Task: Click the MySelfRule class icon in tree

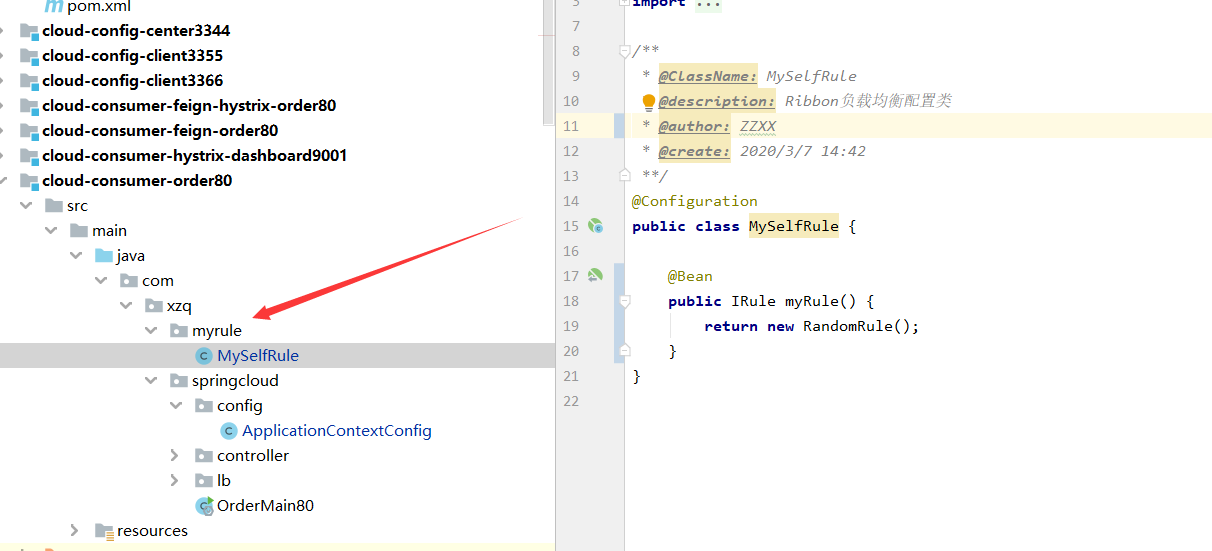Action: point(204,356)
